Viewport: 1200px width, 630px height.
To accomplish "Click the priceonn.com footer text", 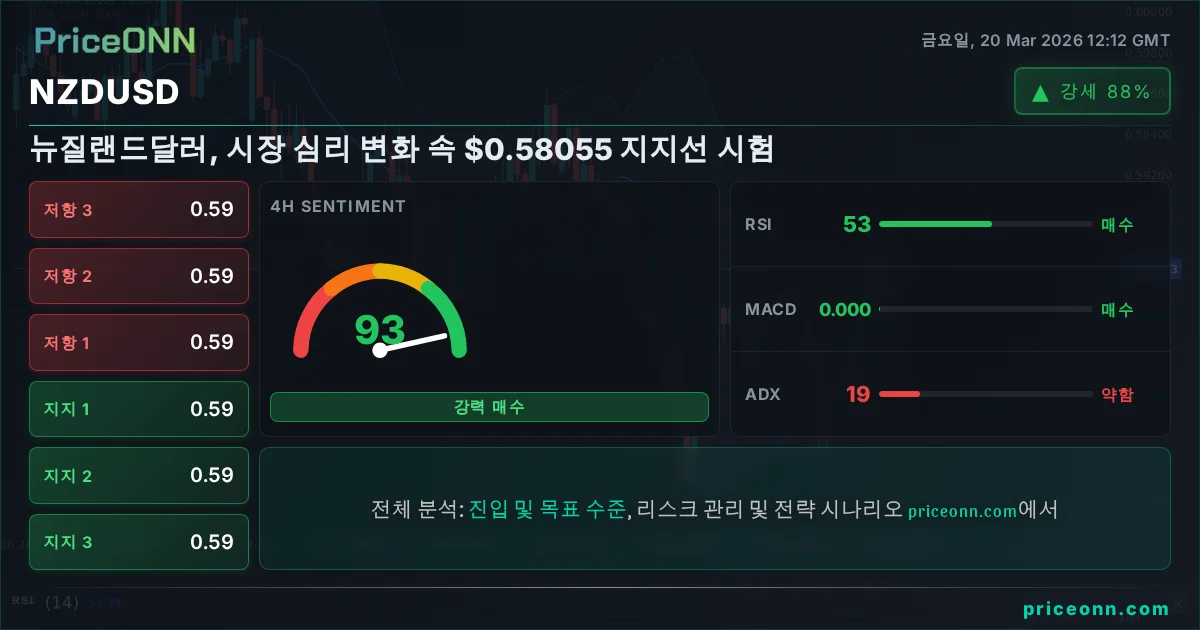I will coord(1096,609).
